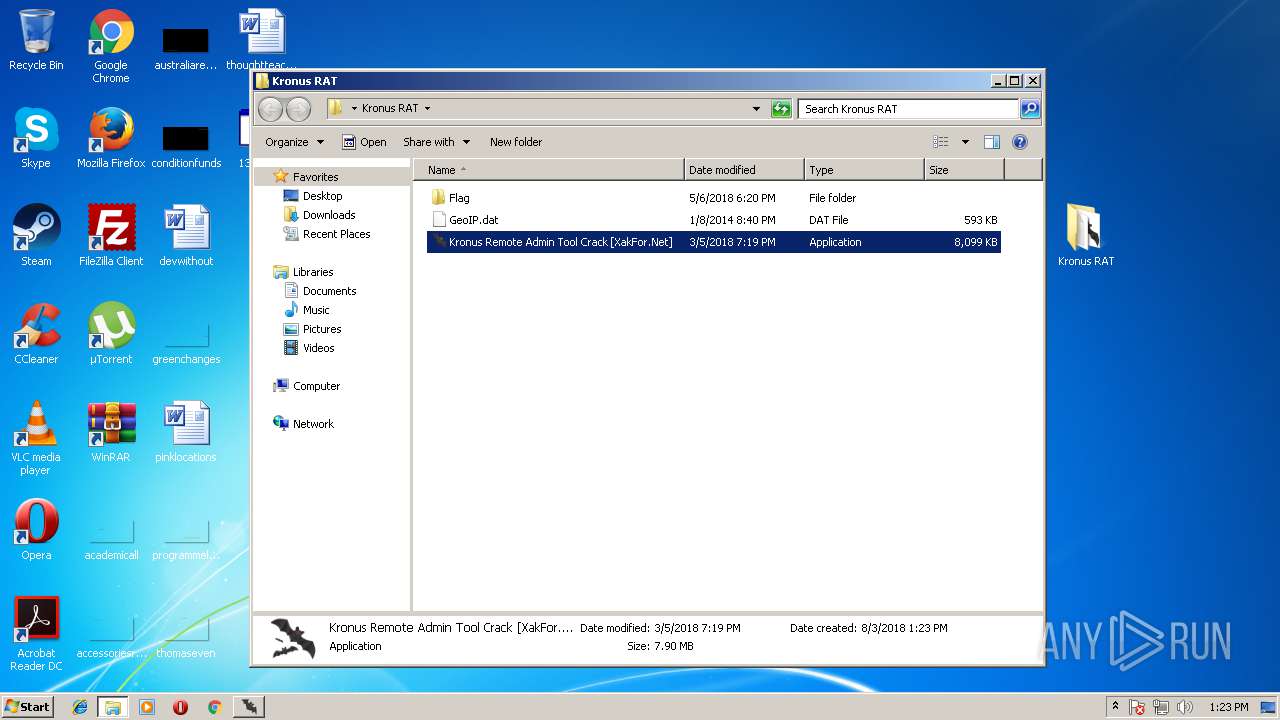The height and width of the screenshot is (720, 1280).
Task: Click the Open toolbar button
Action: [x=364, y=142]
